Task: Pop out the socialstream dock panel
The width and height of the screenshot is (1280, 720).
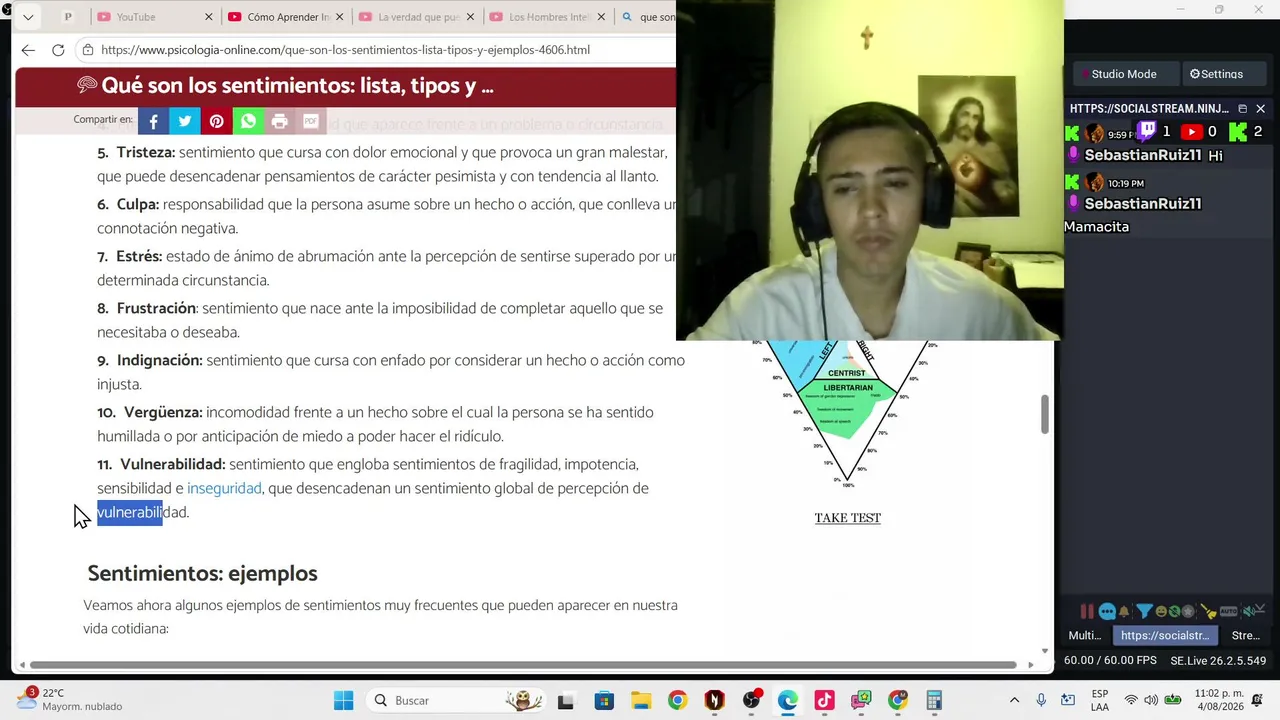Action: pyautogui.click(x=1243, y=108)
